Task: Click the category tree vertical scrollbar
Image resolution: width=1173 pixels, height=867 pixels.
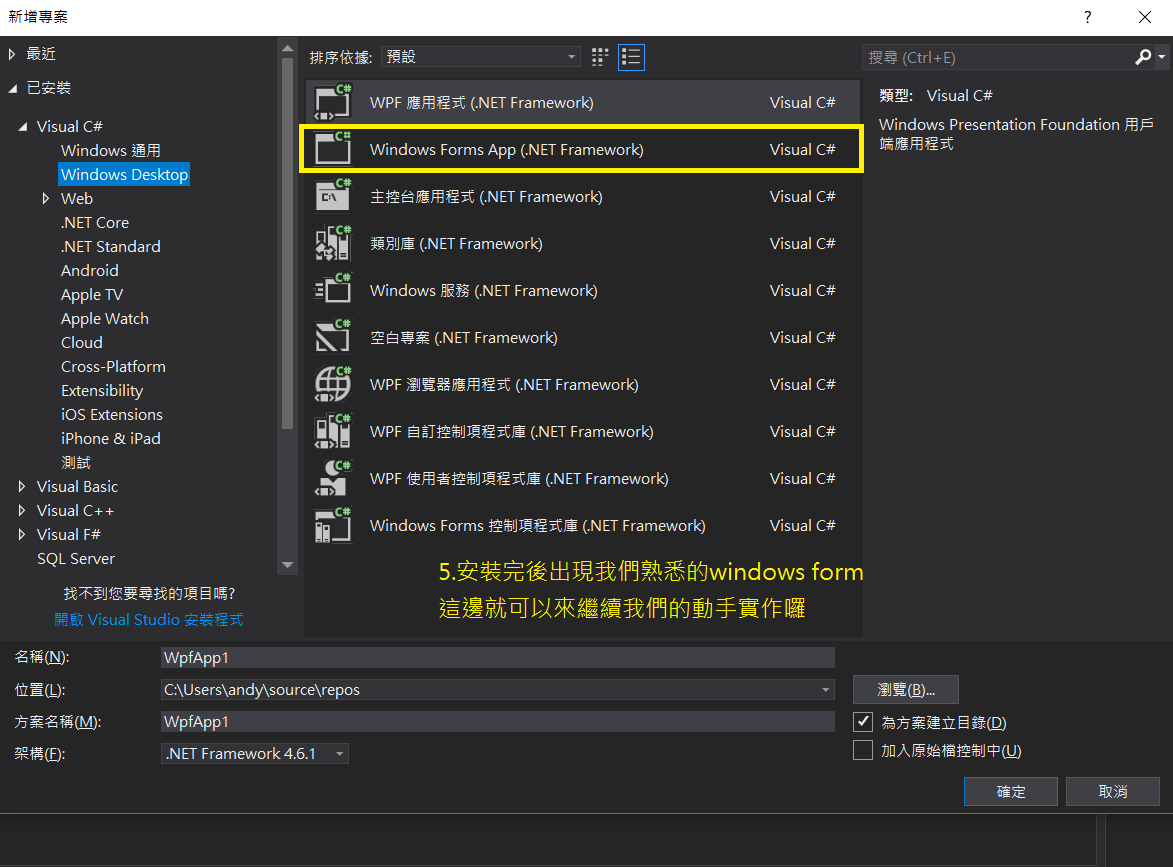Action: 288,250
